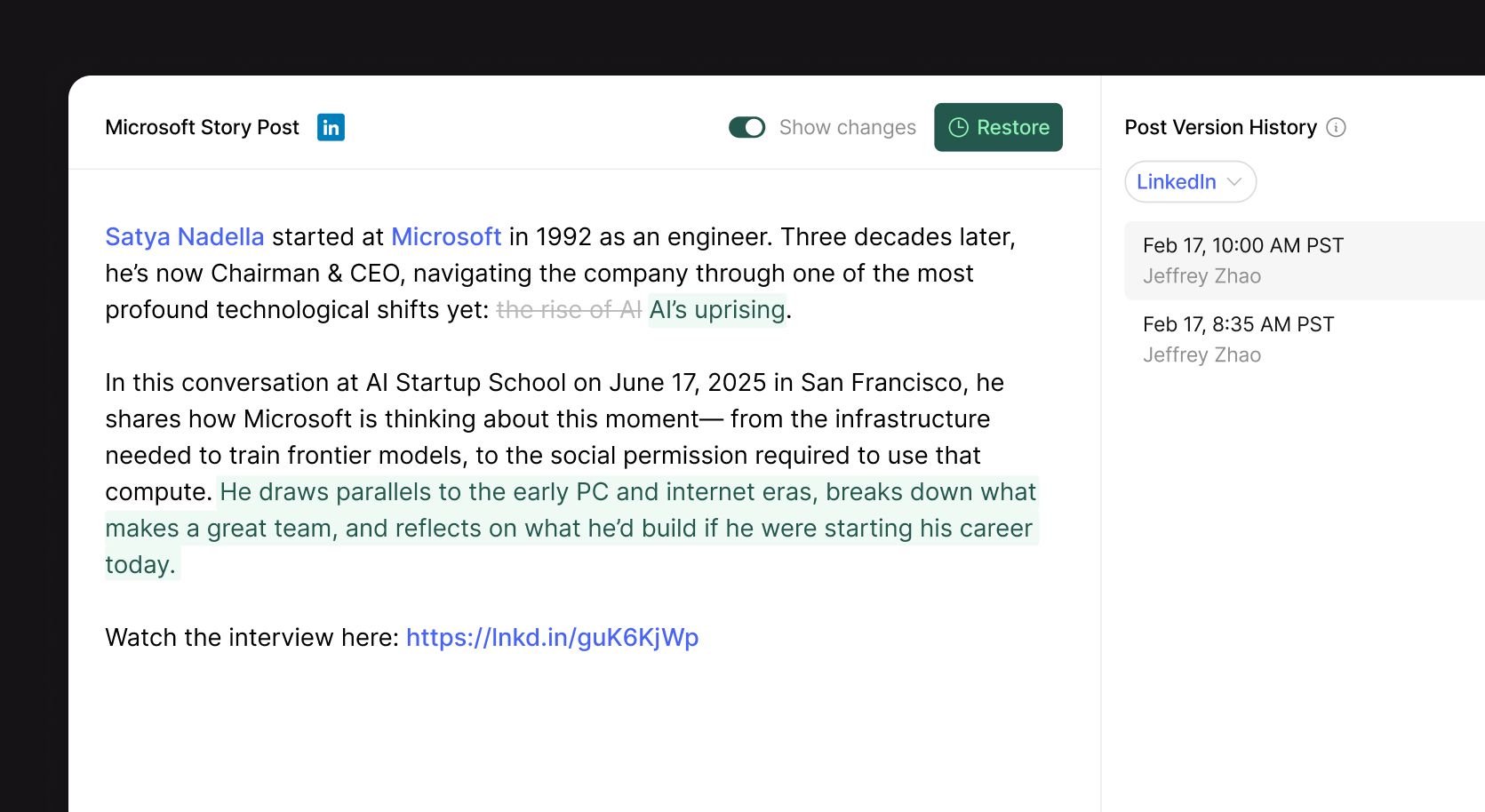Viewport: 1485px width, 812px height.
Task: Click the clock icon in Restore button
Action: 958,127
